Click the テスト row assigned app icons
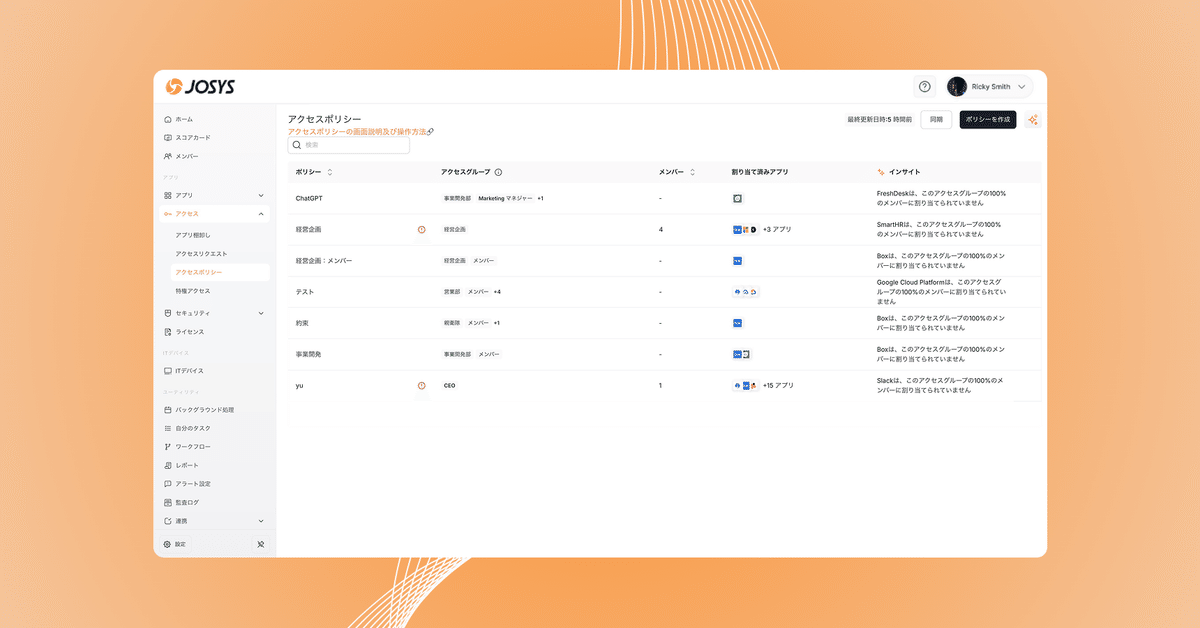This screenshot has width=1200, height=628. 745,292
